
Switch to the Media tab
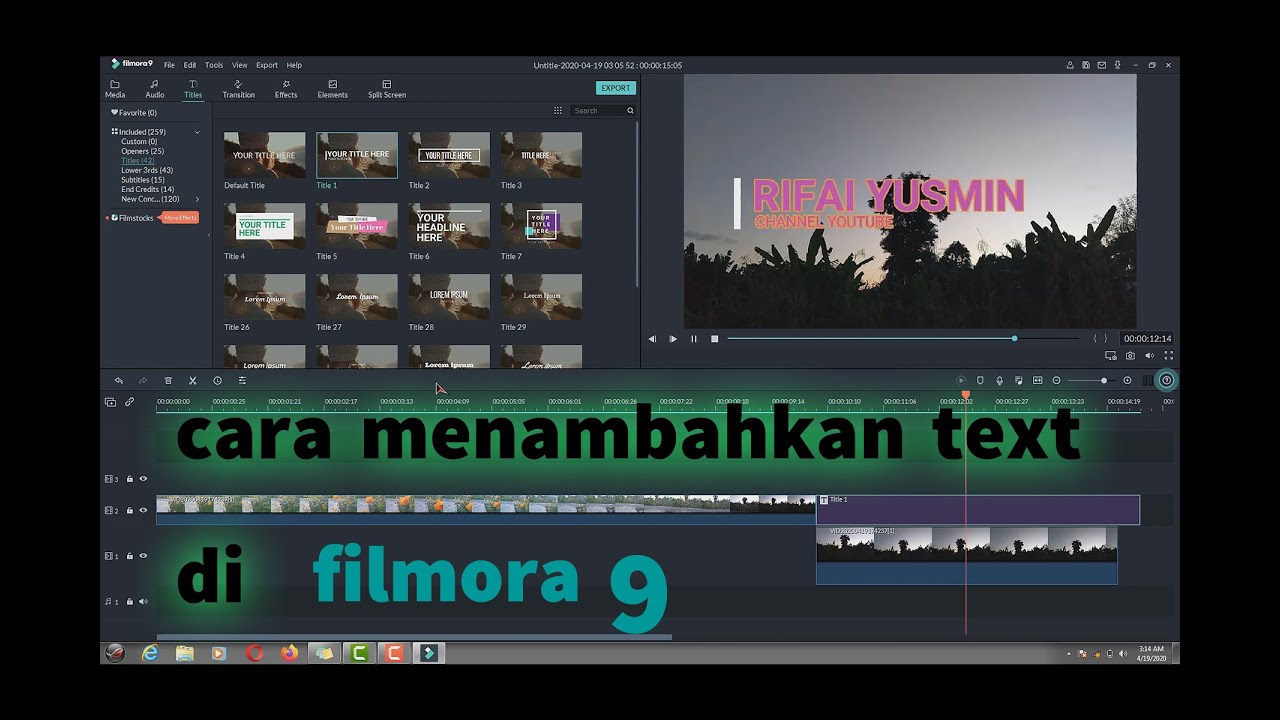point(115,90)
